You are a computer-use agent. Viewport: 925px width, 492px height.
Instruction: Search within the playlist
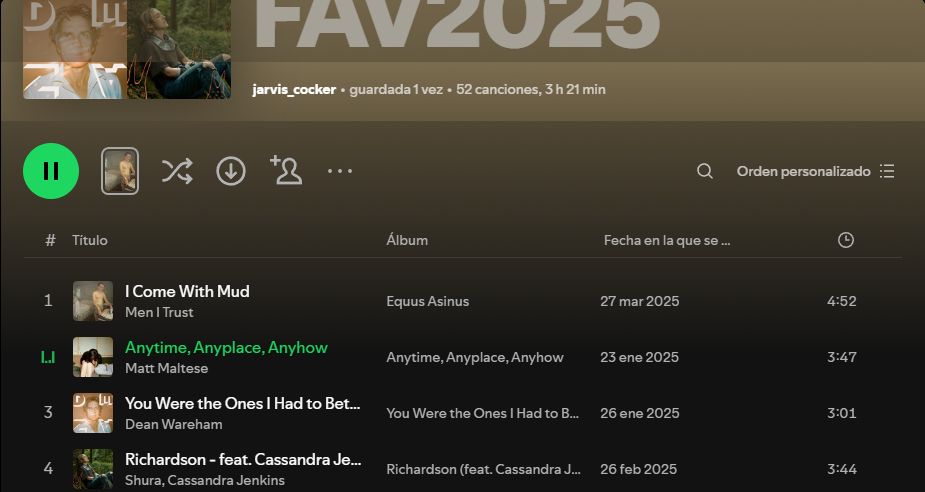click(x=704, y=171)
